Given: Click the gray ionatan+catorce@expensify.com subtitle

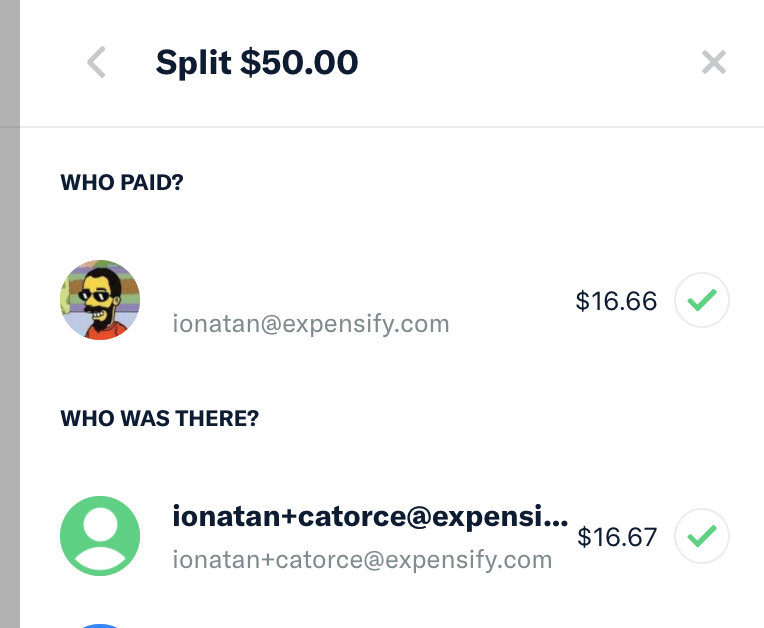Looking at the screenshot, I should 362,559.
